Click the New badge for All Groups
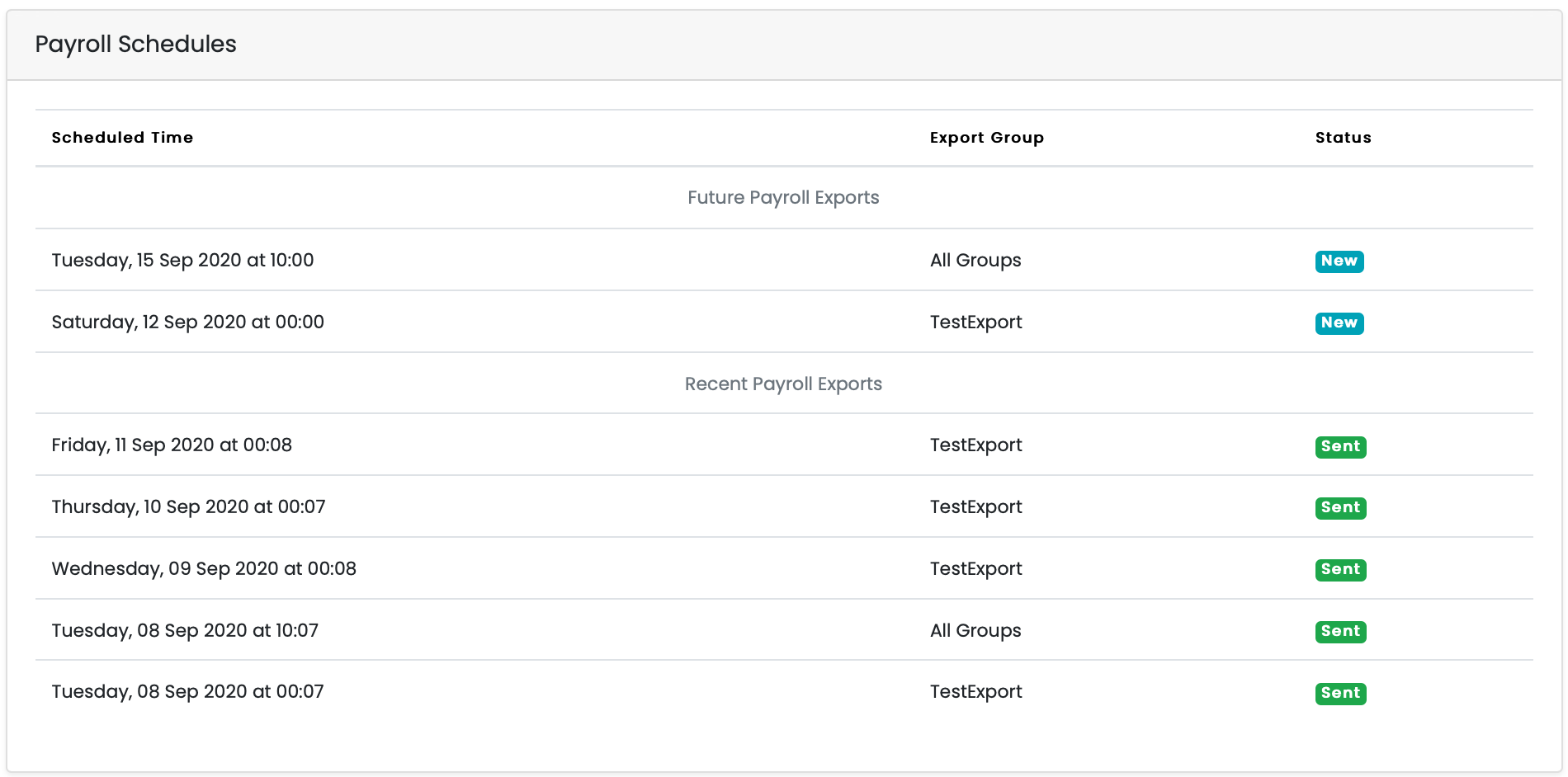 point(1339,261)
